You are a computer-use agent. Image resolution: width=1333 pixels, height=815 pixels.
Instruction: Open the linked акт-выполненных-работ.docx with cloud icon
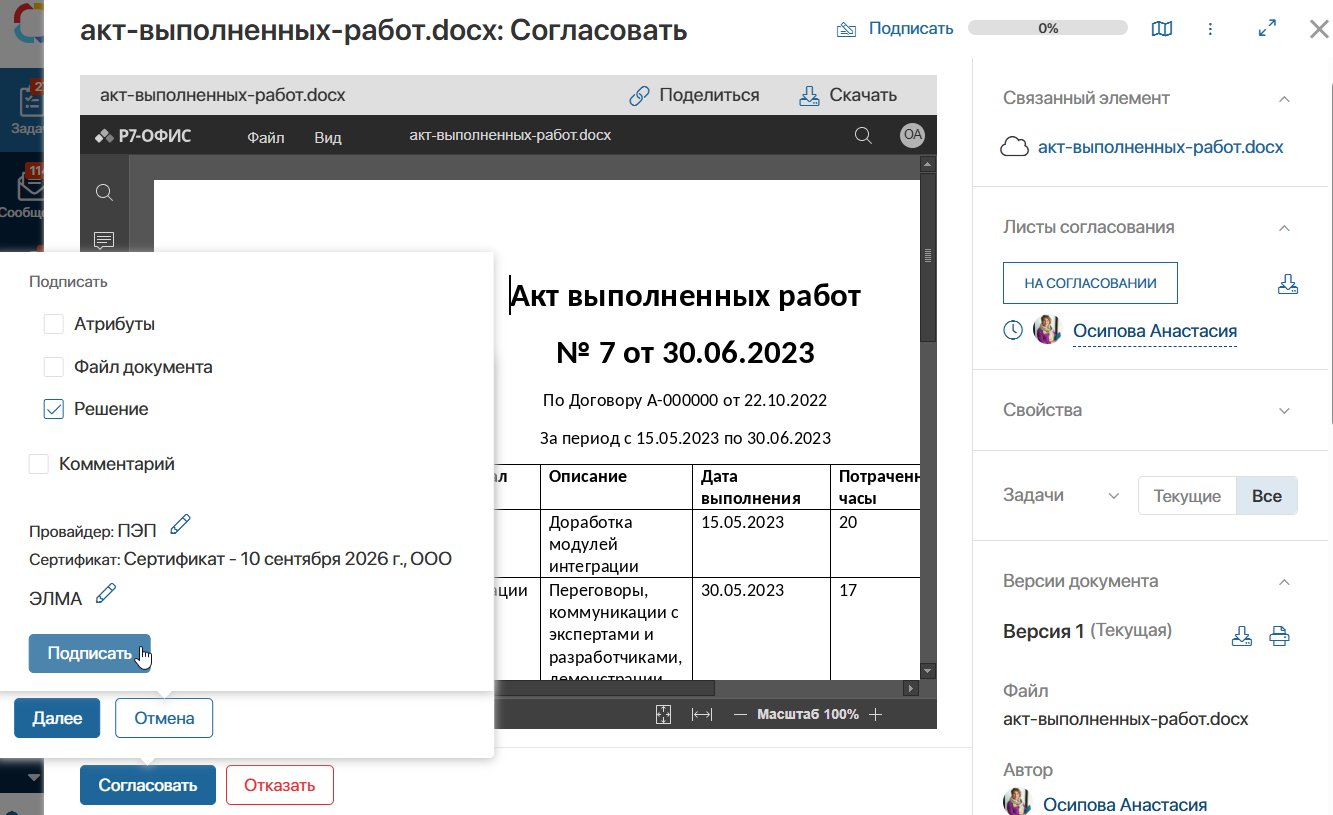click(x=1142, y=147)
